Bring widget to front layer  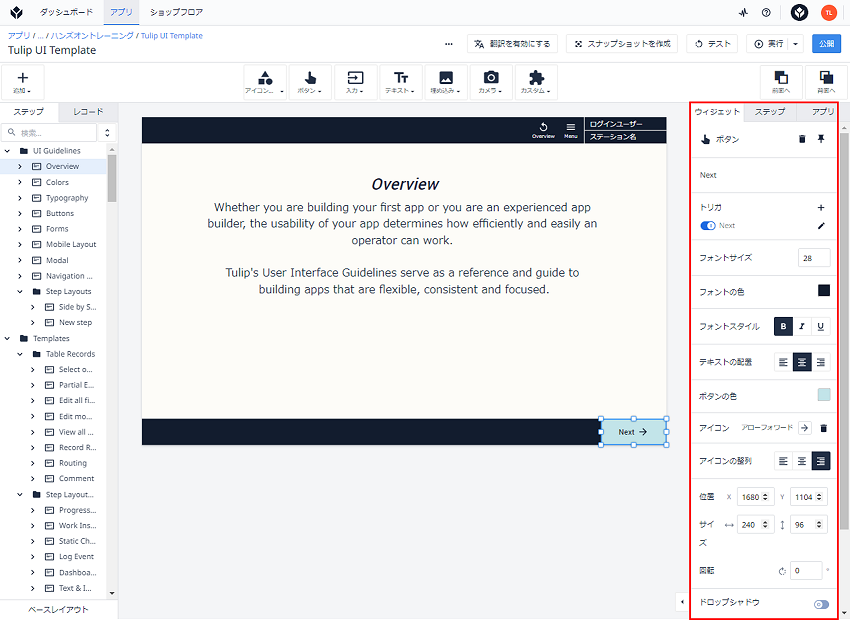(x=781, y=82)
